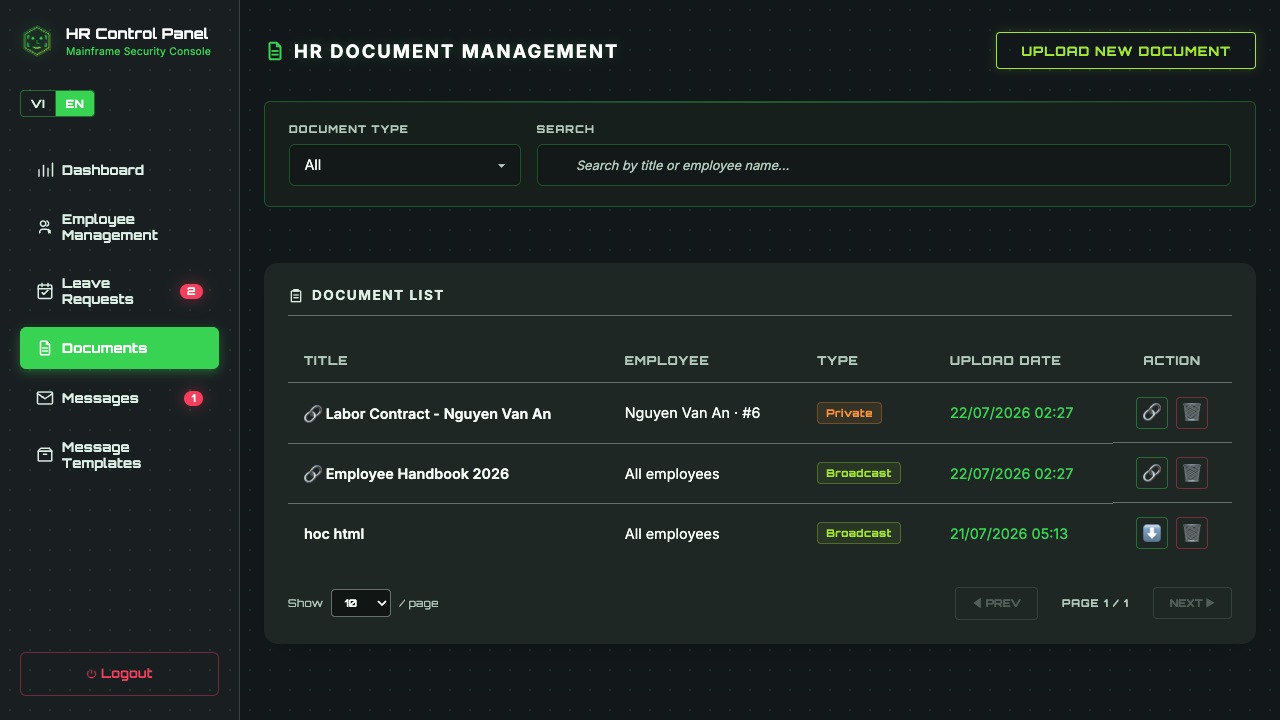This screenshot has width=1280, height=720.
Task: Click the Message Templates archive icon
Action: pos(45,455)
